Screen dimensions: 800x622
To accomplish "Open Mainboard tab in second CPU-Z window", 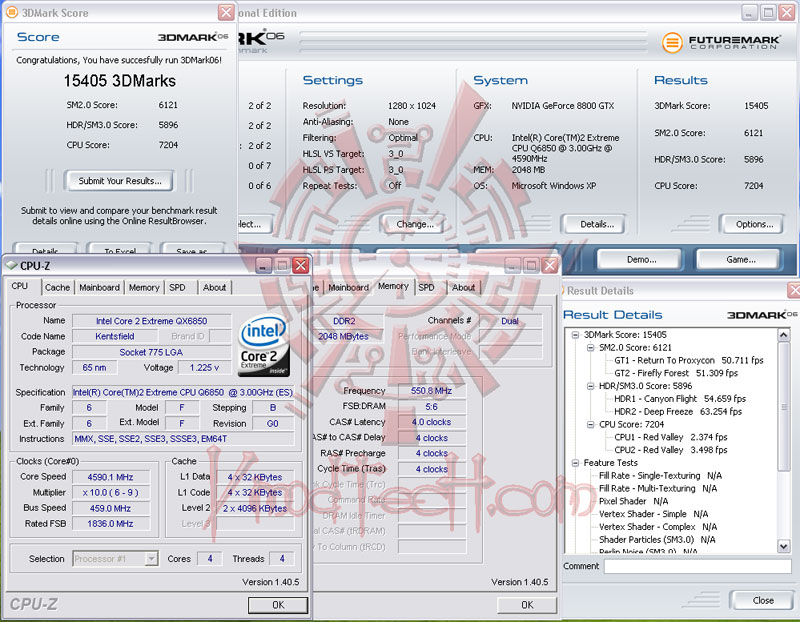I will (x=348, y=287).
